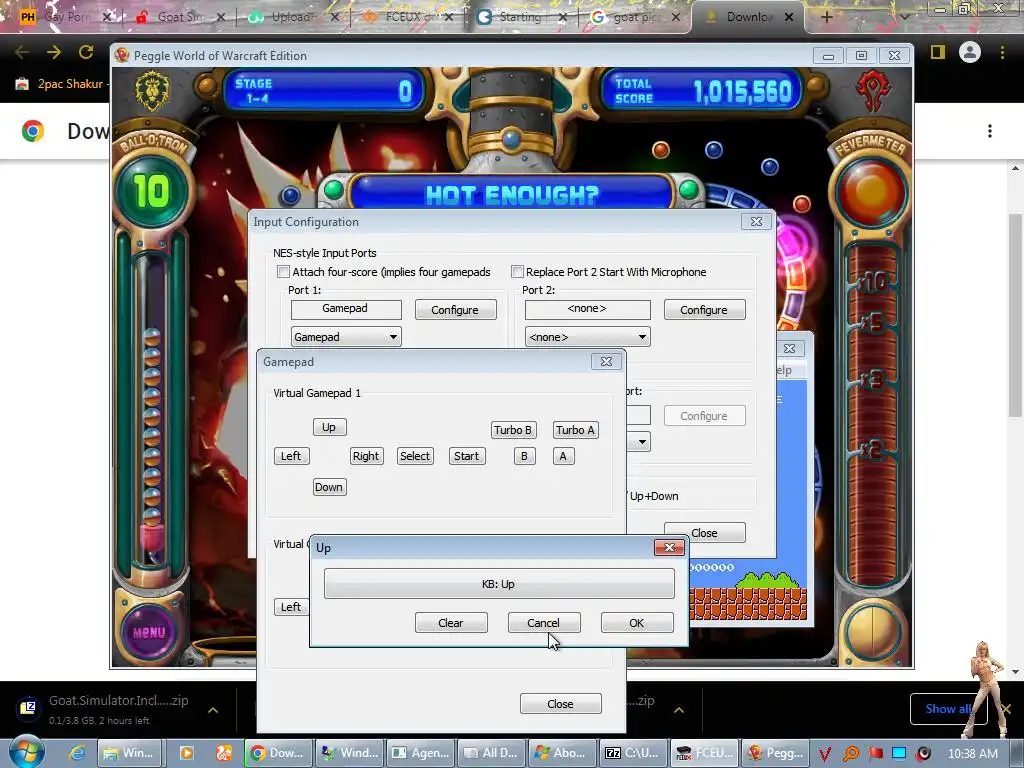The width and height of the screenshot is (1024, 768).
Task: Click the Ball-O-Tron ball counter showing 10
Action: [x=152, y=191]
